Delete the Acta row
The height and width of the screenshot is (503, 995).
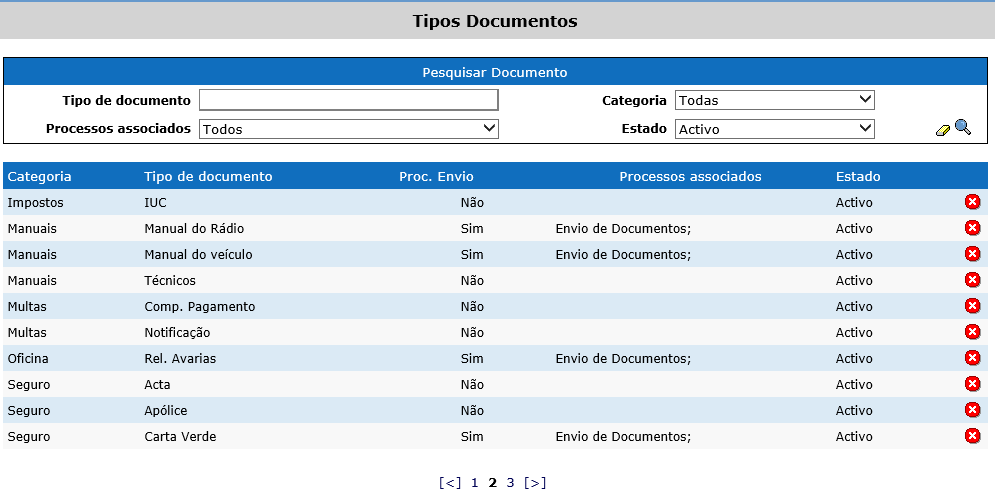tap(972, 384)
